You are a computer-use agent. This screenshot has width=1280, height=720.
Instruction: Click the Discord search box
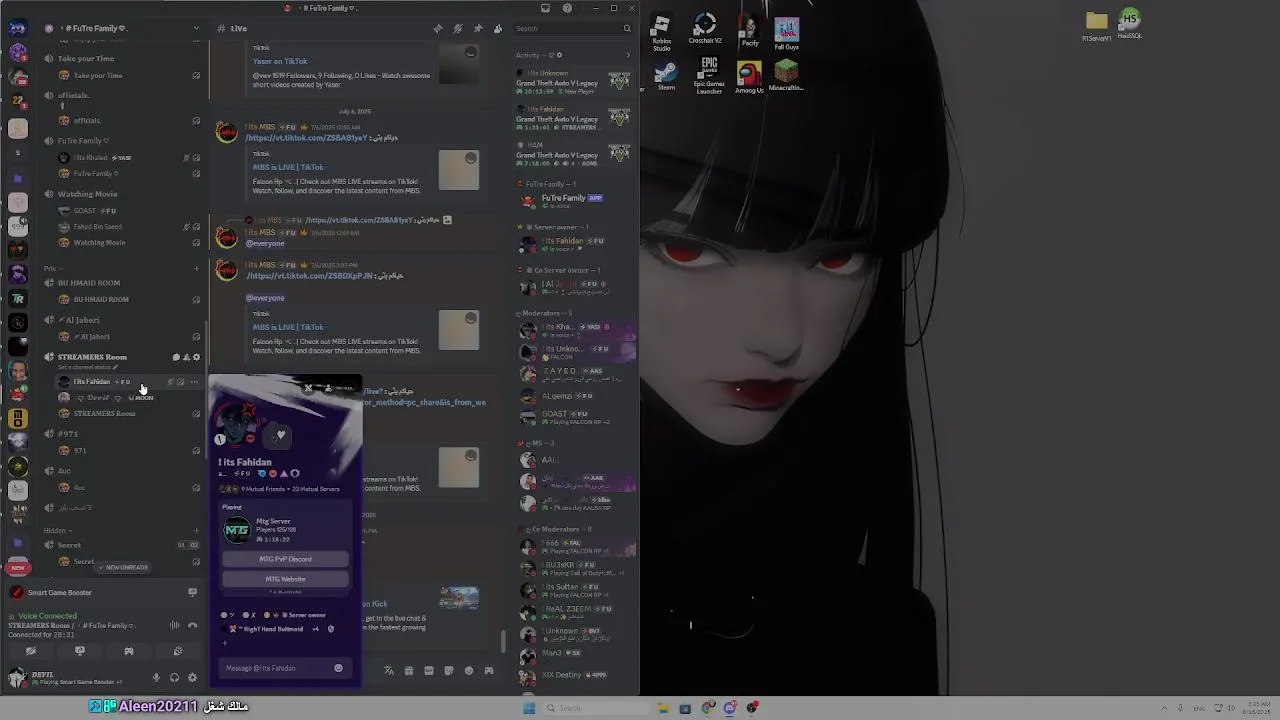pyautogui.click(x=572, y=28)
